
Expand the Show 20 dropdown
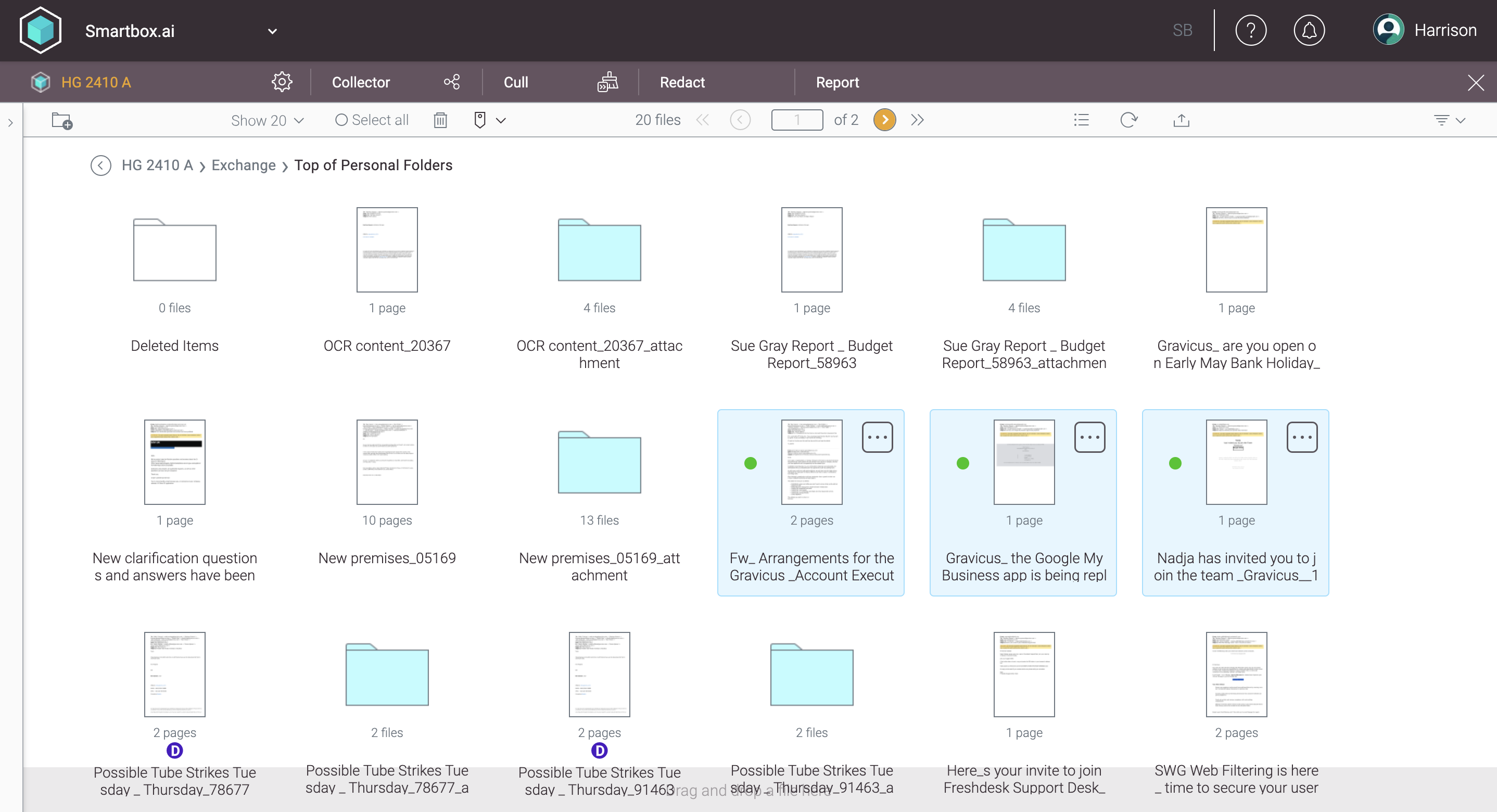268,120
